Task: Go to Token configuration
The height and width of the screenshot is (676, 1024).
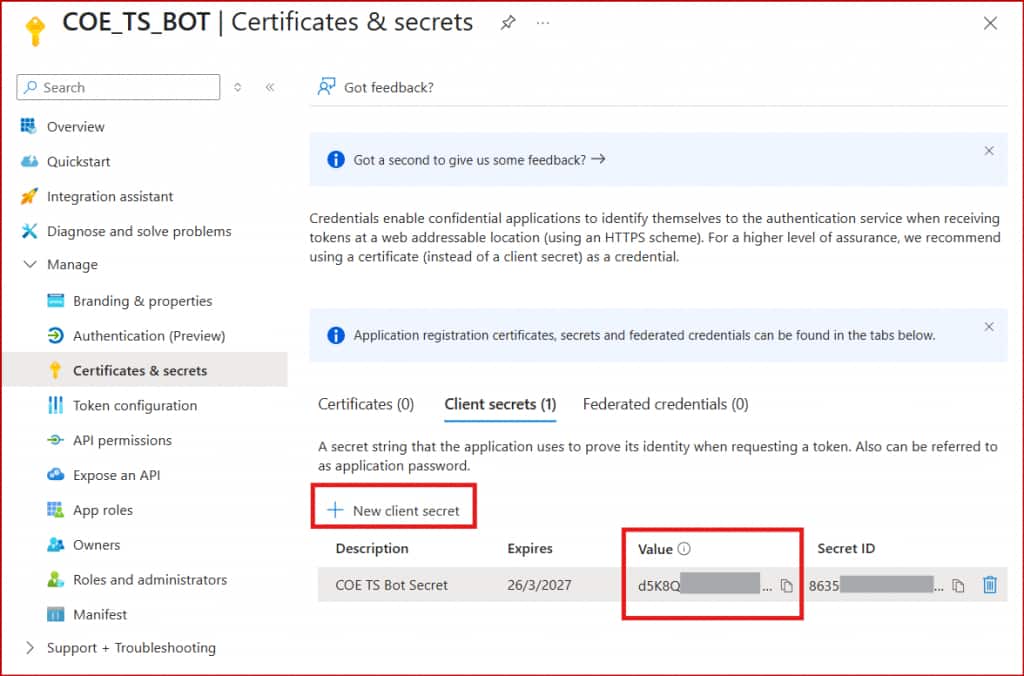Action: pos(135,405)
